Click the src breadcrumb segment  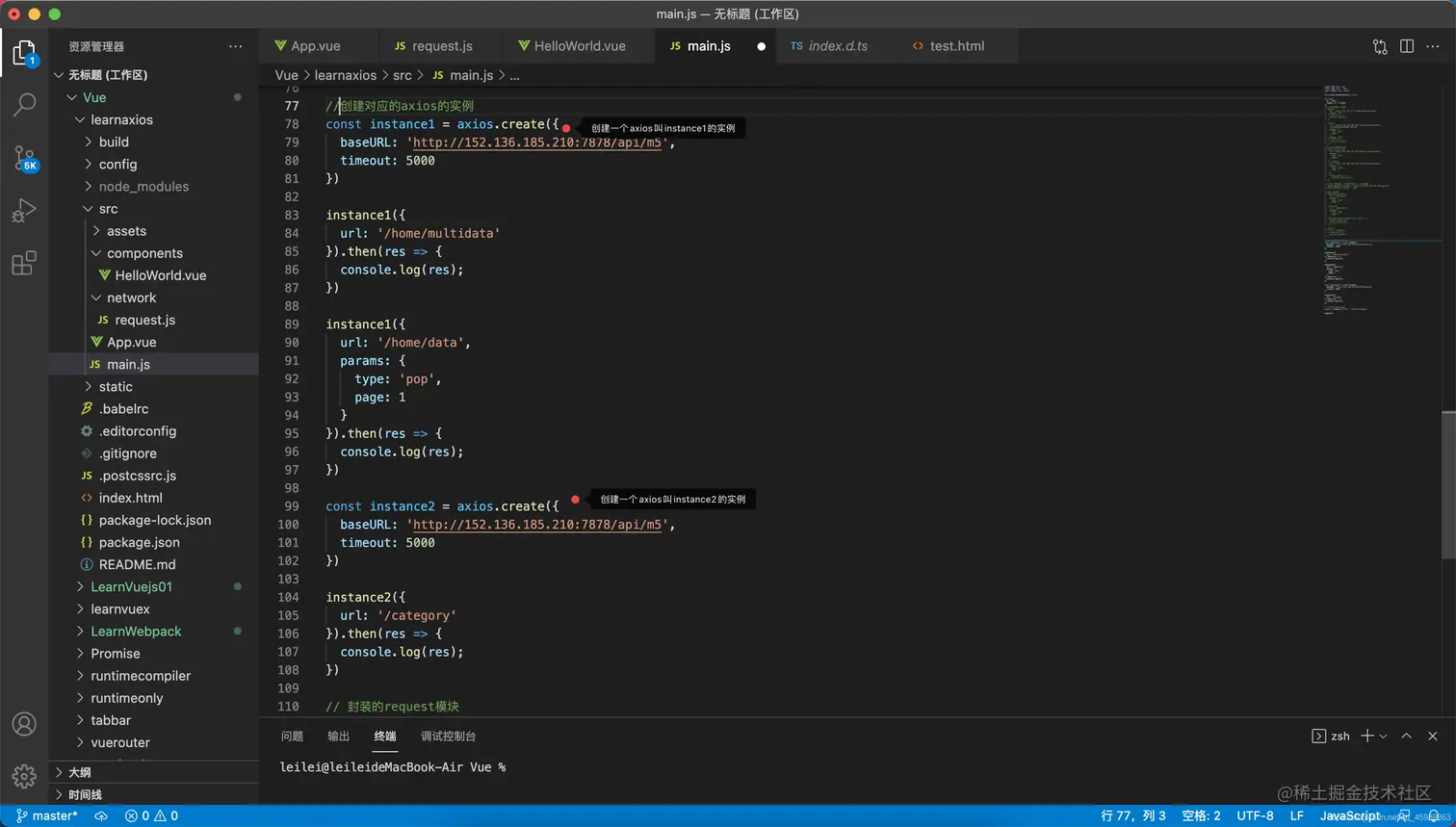(x=403, y=75)
